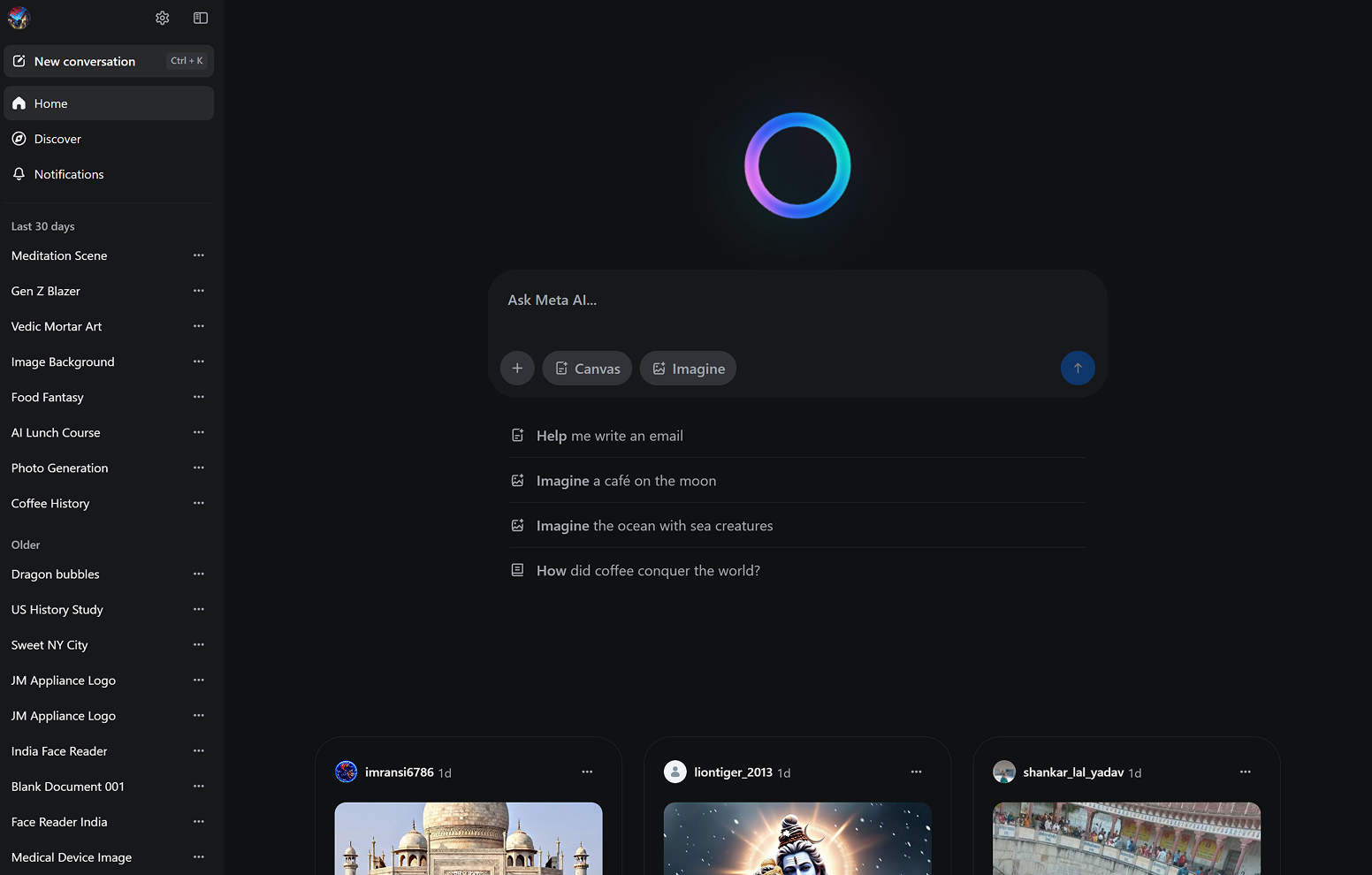
Task: Click the Meta AI glowing ring logo
Action: [x=797, y=165]
